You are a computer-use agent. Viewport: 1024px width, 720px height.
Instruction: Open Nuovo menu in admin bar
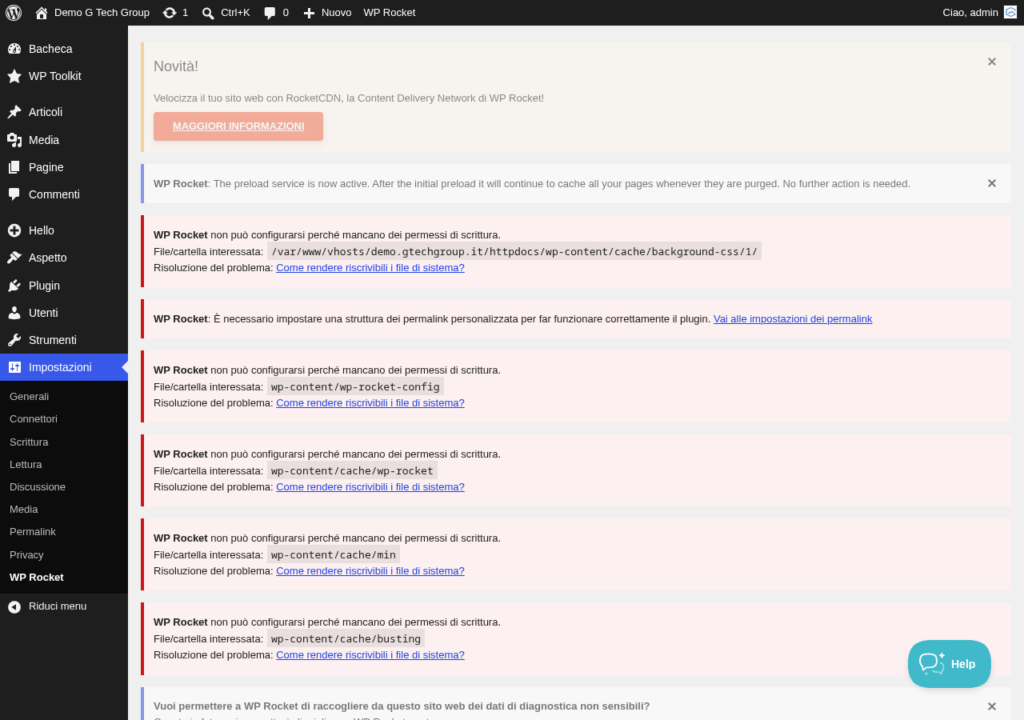327,12
